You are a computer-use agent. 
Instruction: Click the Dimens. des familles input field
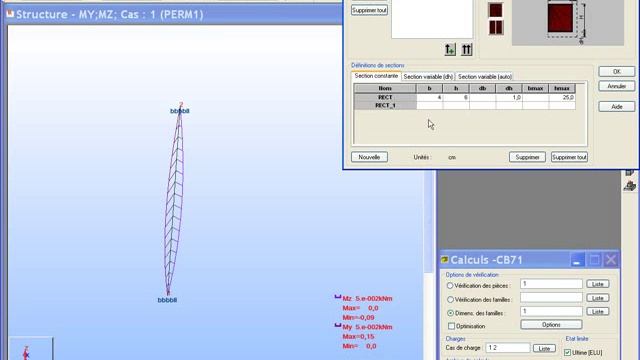point(551,311)
